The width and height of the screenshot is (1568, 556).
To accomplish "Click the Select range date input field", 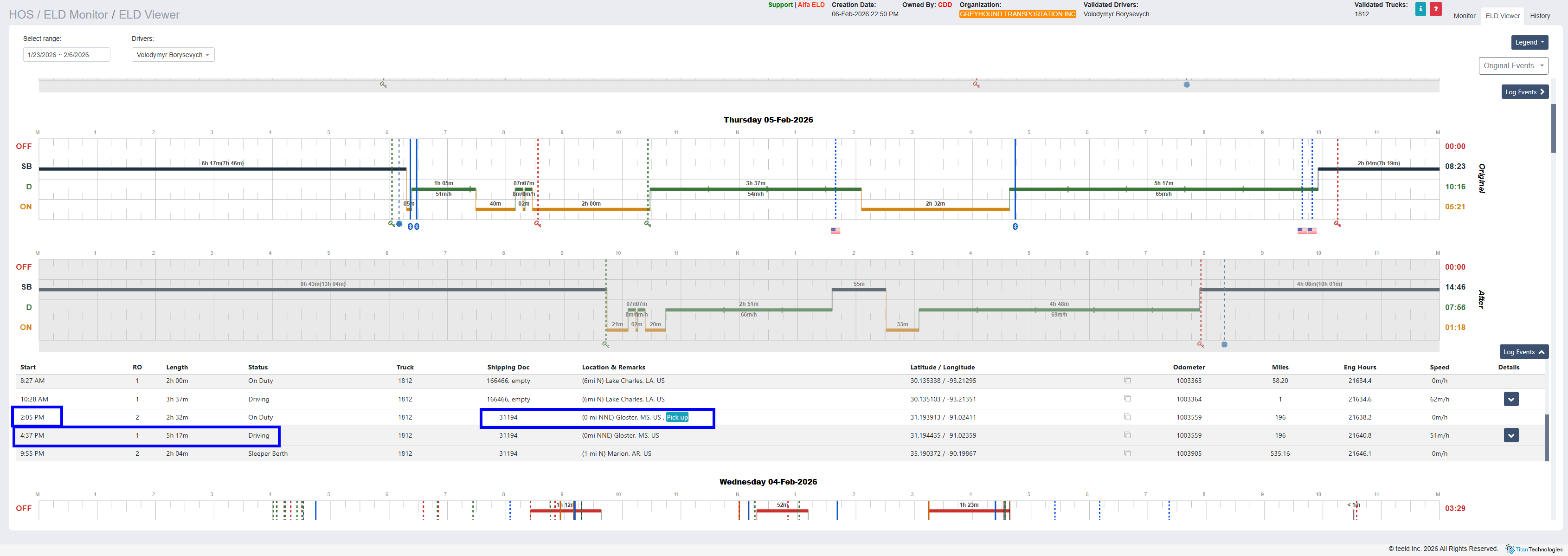I will click(x=66, y=55).
